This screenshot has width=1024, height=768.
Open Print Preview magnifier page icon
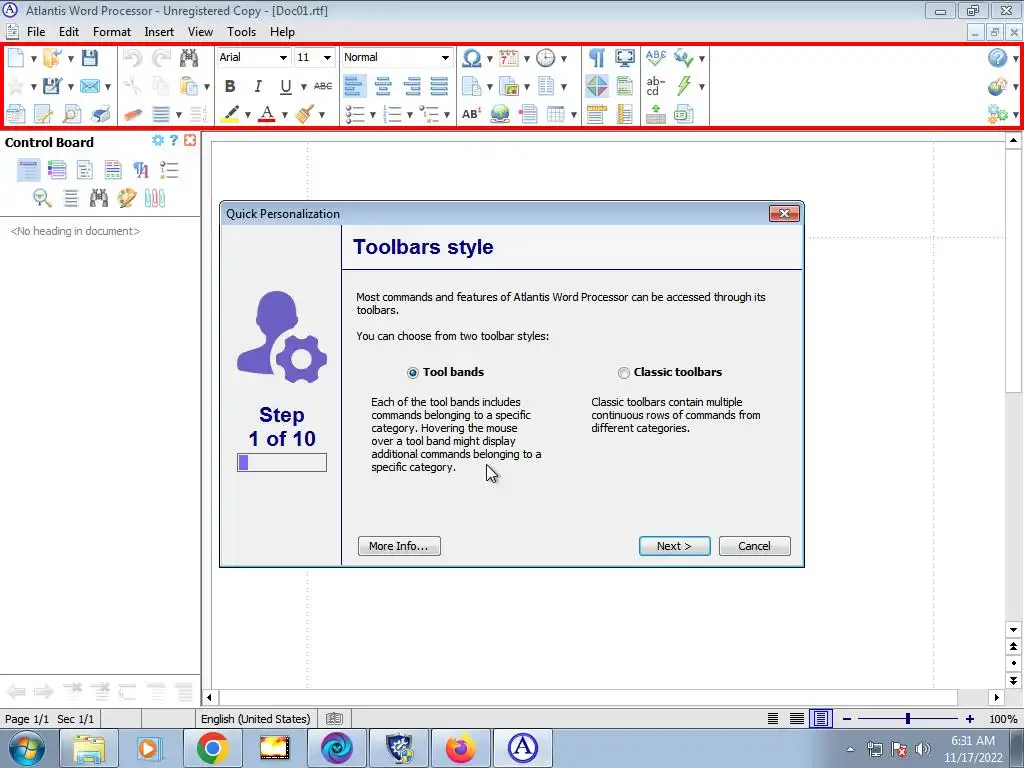(72, 114)
